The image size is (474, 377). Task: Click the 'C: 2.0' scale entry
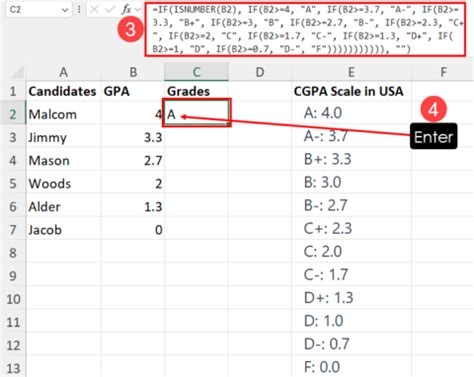[323, 251]
